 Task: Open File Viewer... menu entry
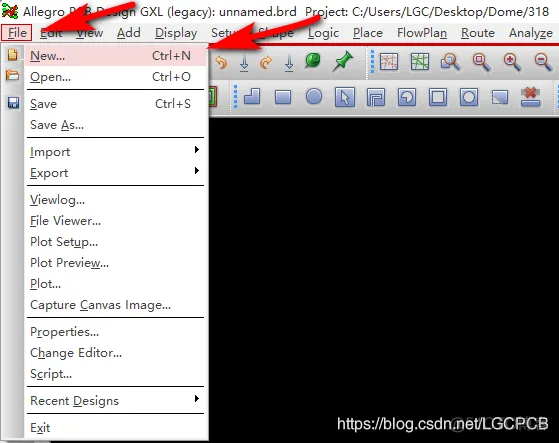coord(116,221)
